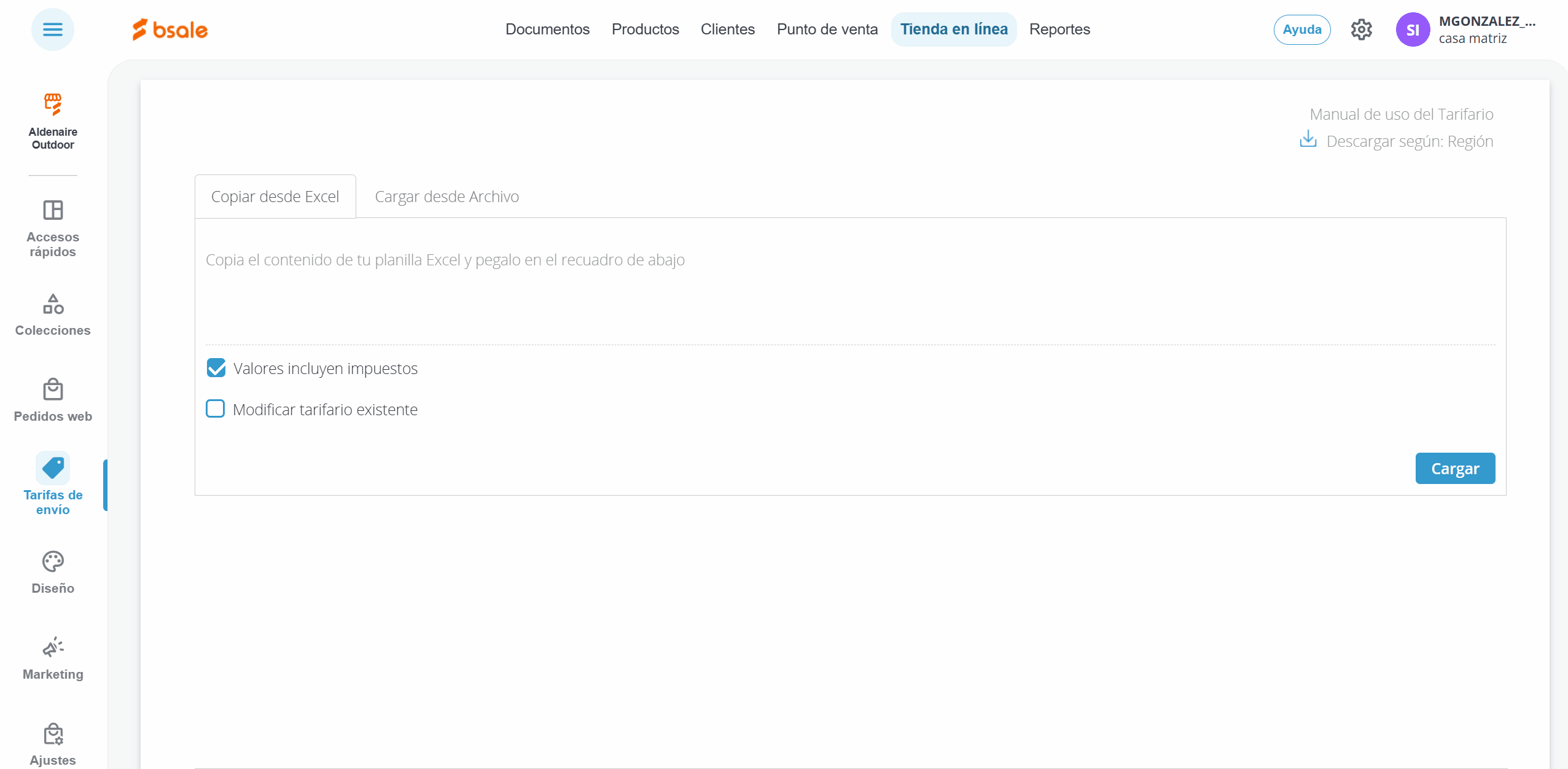The height and width of the screenshot is (769, 1568).
Task: Uncheck Valores incluyen impuestos checkbox
Action: click(x=216, y=368)
